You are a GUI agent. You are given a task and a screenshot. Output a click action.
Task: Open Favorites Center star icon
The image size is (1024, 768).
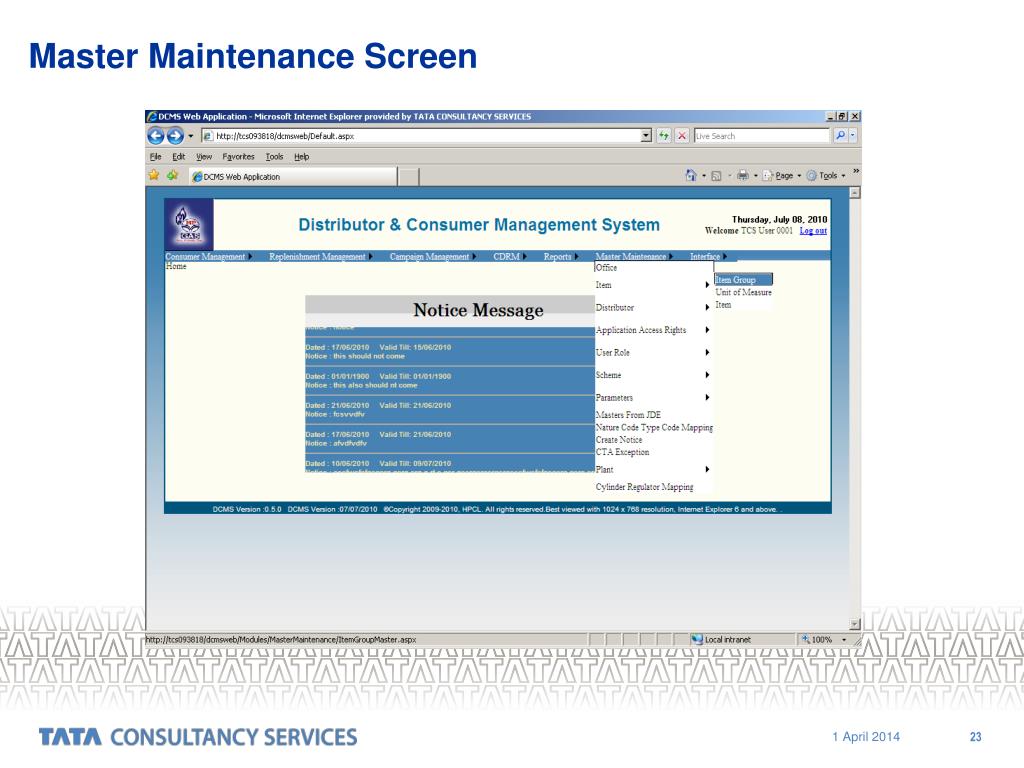click(154, 175)
